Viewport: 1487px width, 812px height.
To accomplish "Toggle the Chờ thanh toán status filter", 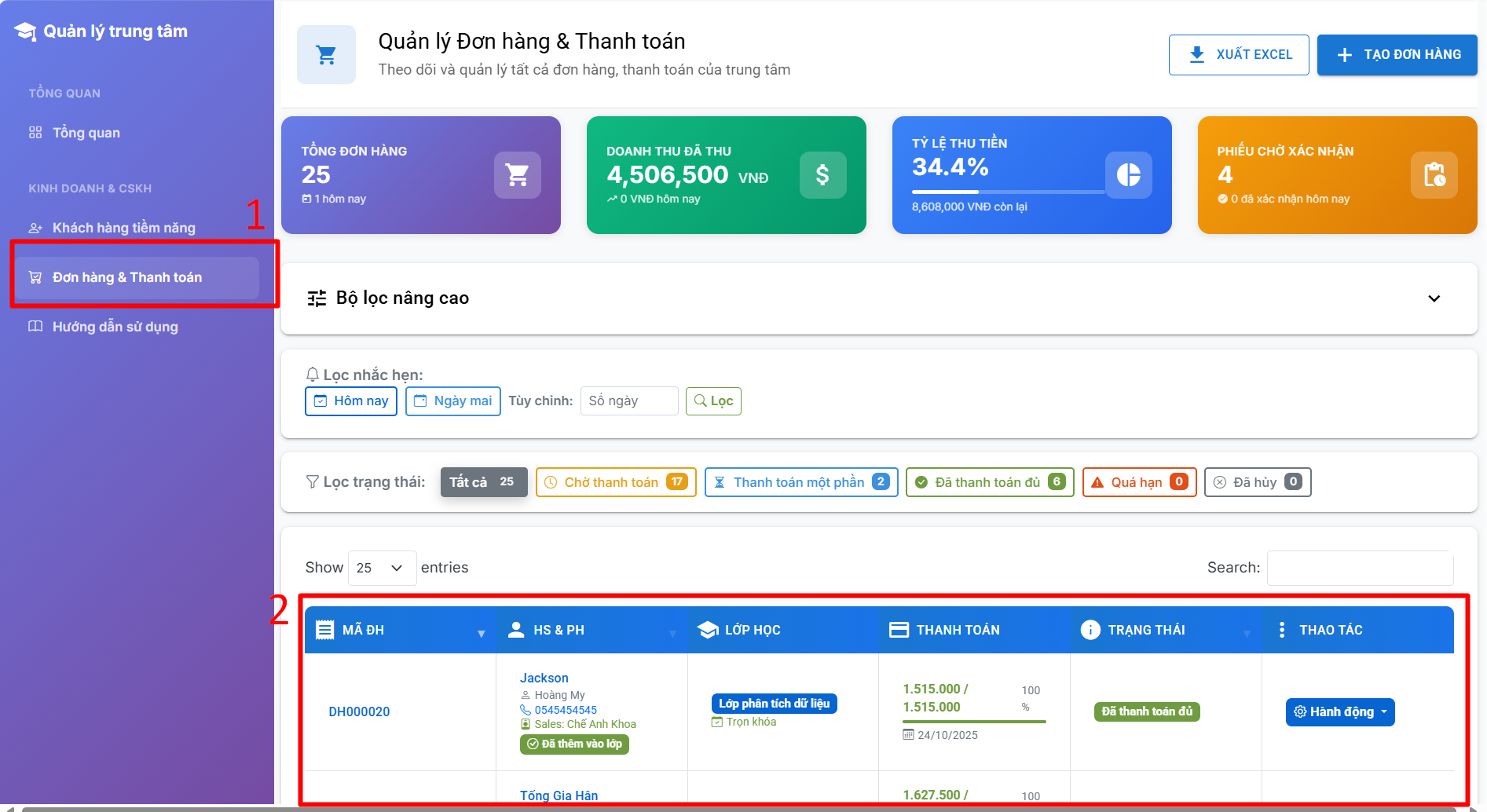I will point(615,482).
